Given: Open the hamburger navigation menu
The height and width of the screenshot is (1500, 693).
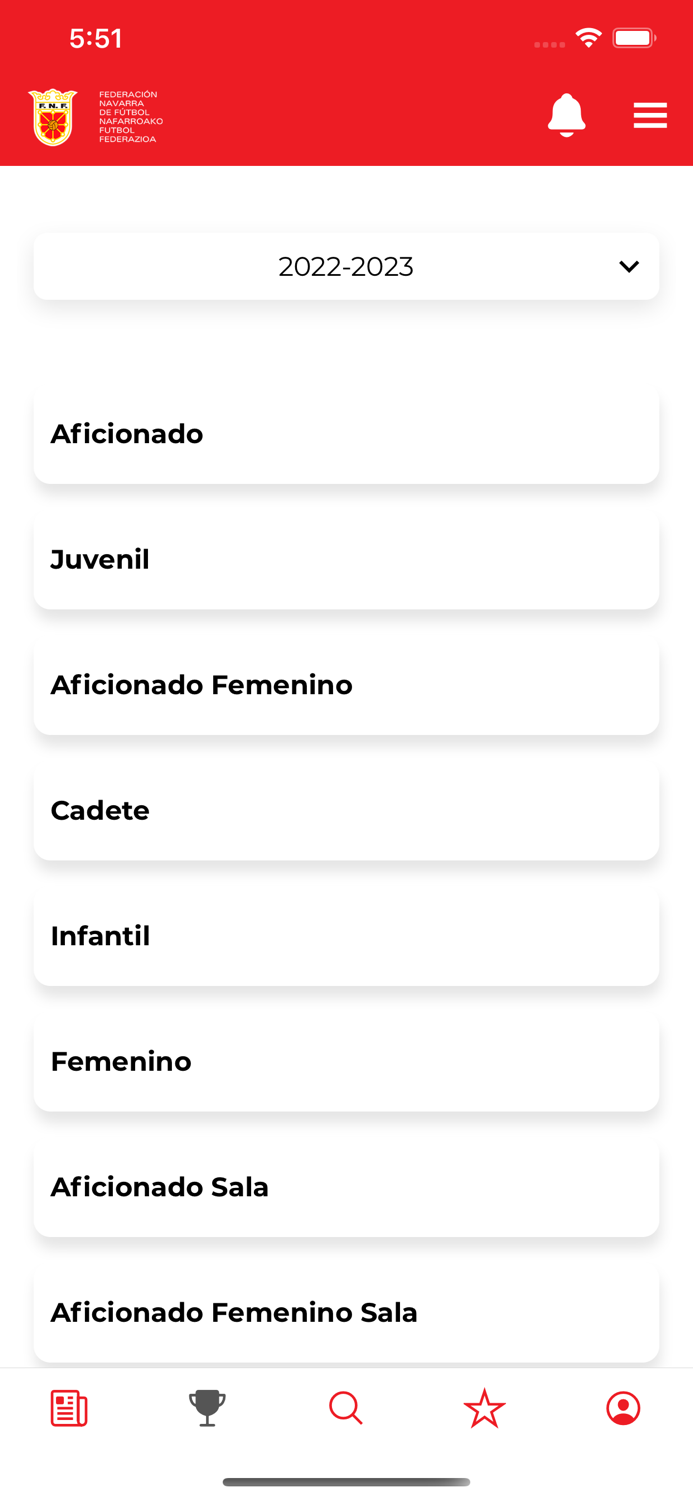Looking at the screenshot, I should [x=650, y=115].
